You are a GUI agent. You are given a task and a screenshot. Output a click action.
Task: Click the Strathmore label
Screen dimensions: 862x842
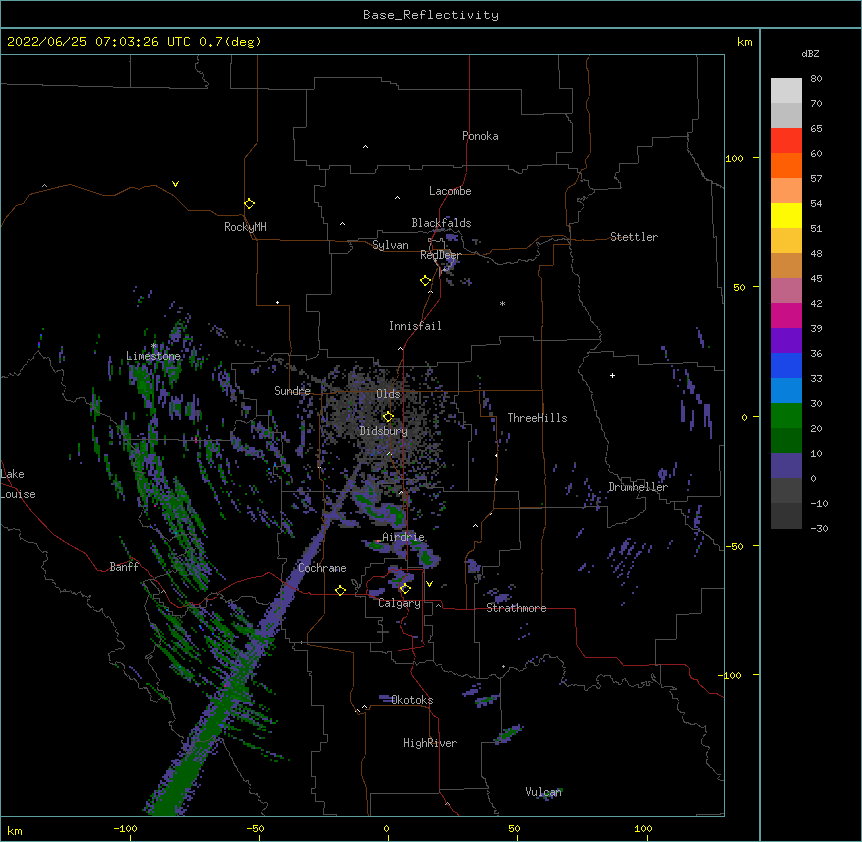point(516,608)
